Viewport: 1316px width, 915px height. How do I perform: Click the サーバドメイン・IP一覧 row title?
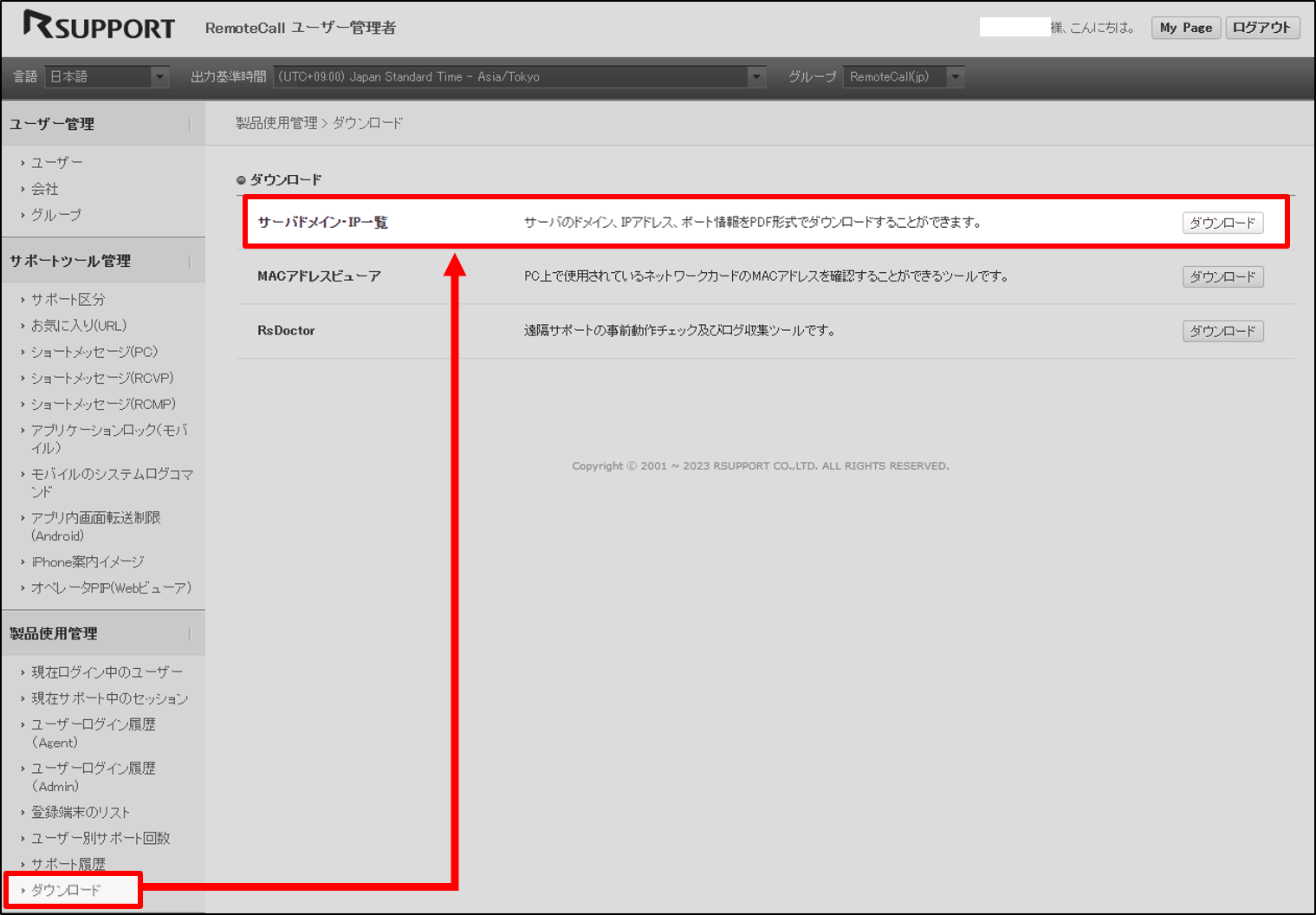pyautogui.click(x=322, y=223)
